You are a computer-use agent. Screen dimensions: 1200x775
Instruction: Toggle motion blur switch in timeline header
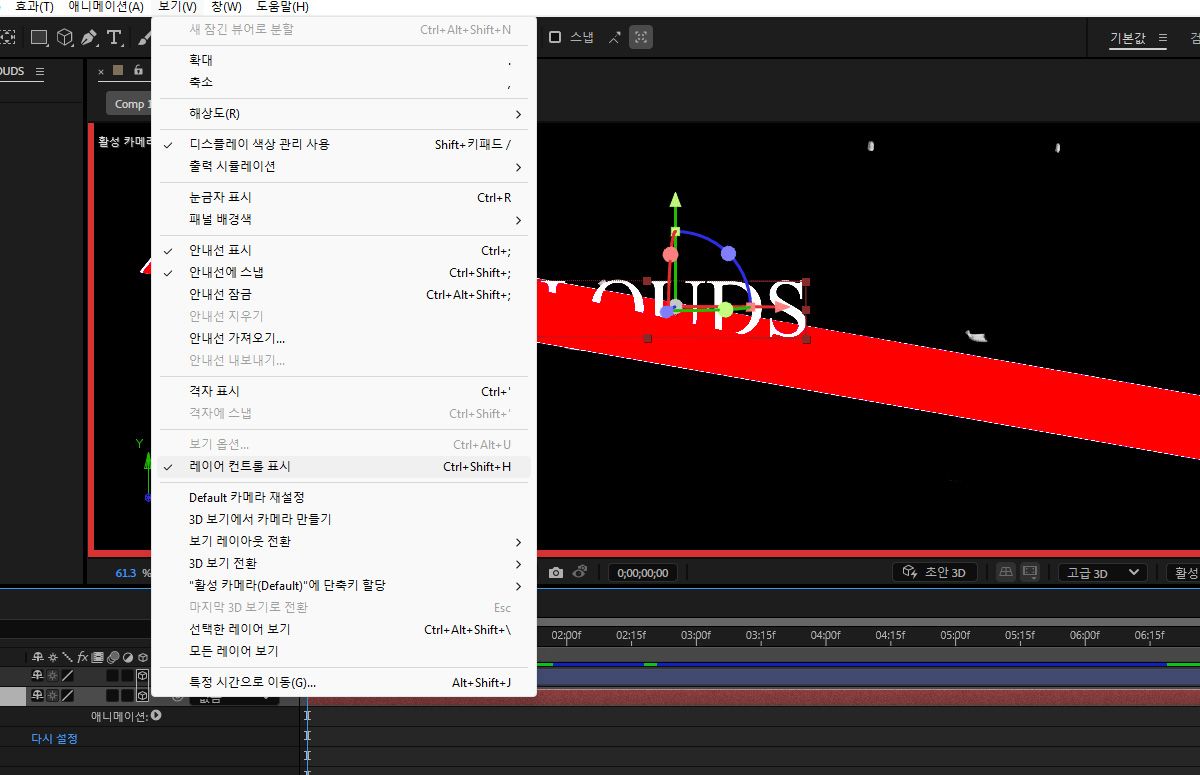tap(113, 657)
